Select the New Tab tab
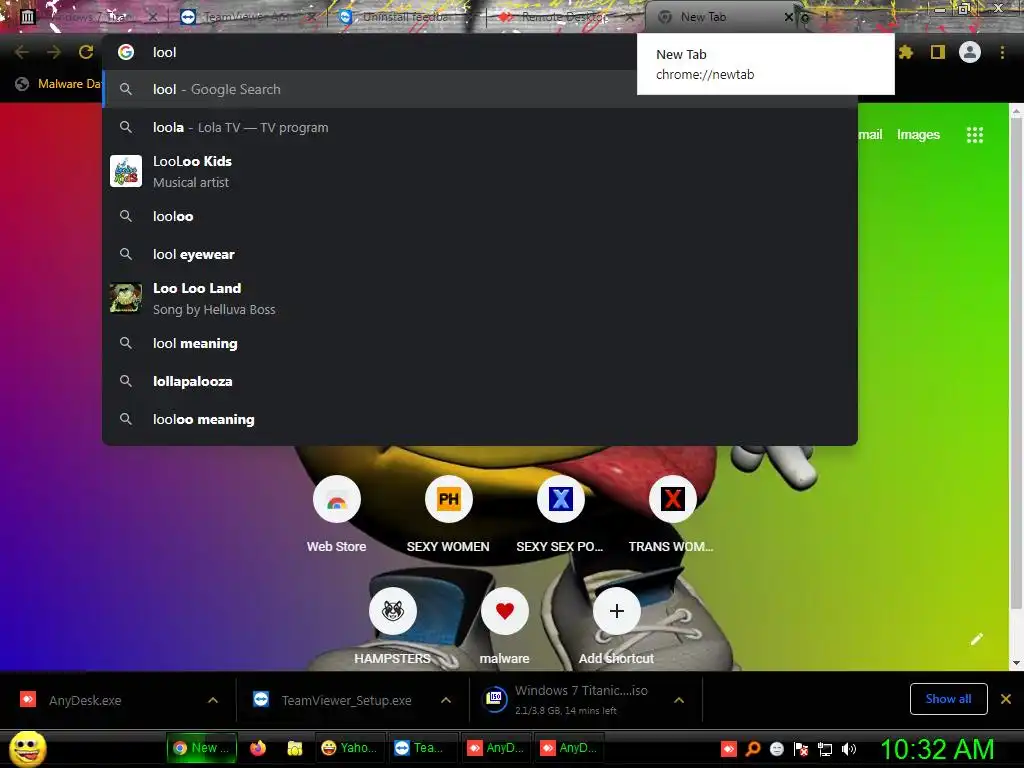Viewport: 1024px width, 768px height. 718,17
